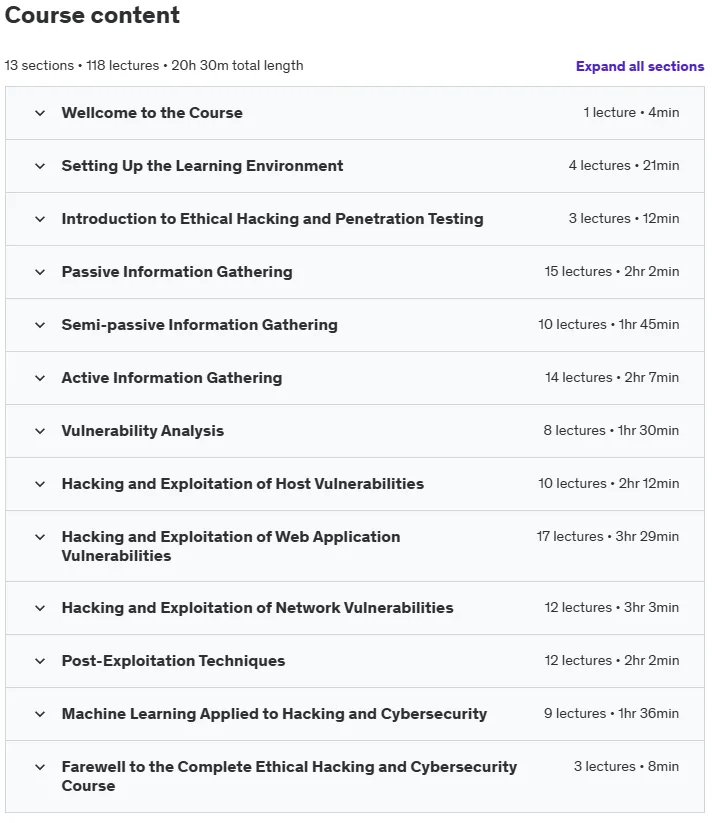
Task: Expand chevron for Introduction to Ethical Hacking
Action: [x=40, y=219]
